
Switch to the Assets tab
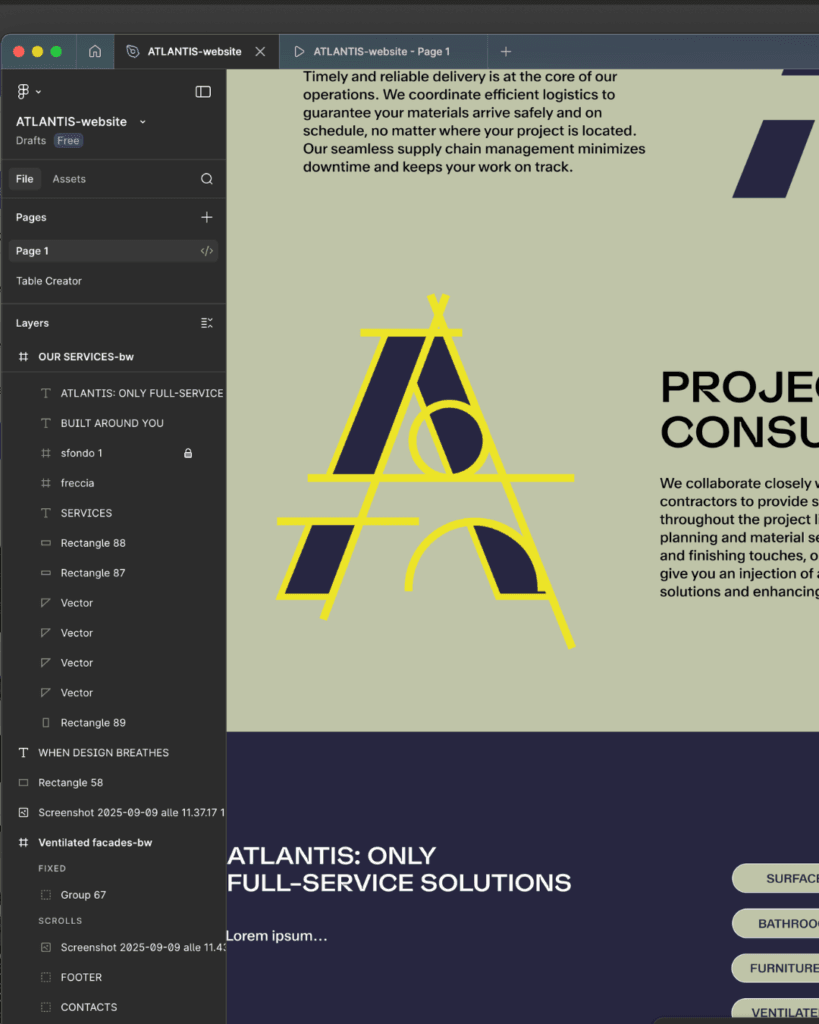pos(69,179)
